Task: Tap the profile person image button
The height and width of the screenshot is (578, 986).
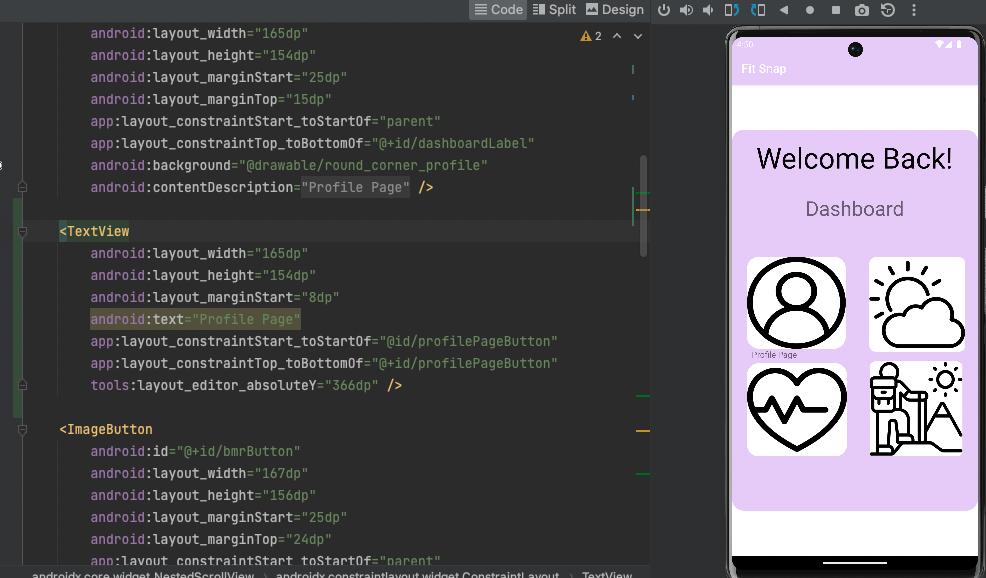Action: 796,303
